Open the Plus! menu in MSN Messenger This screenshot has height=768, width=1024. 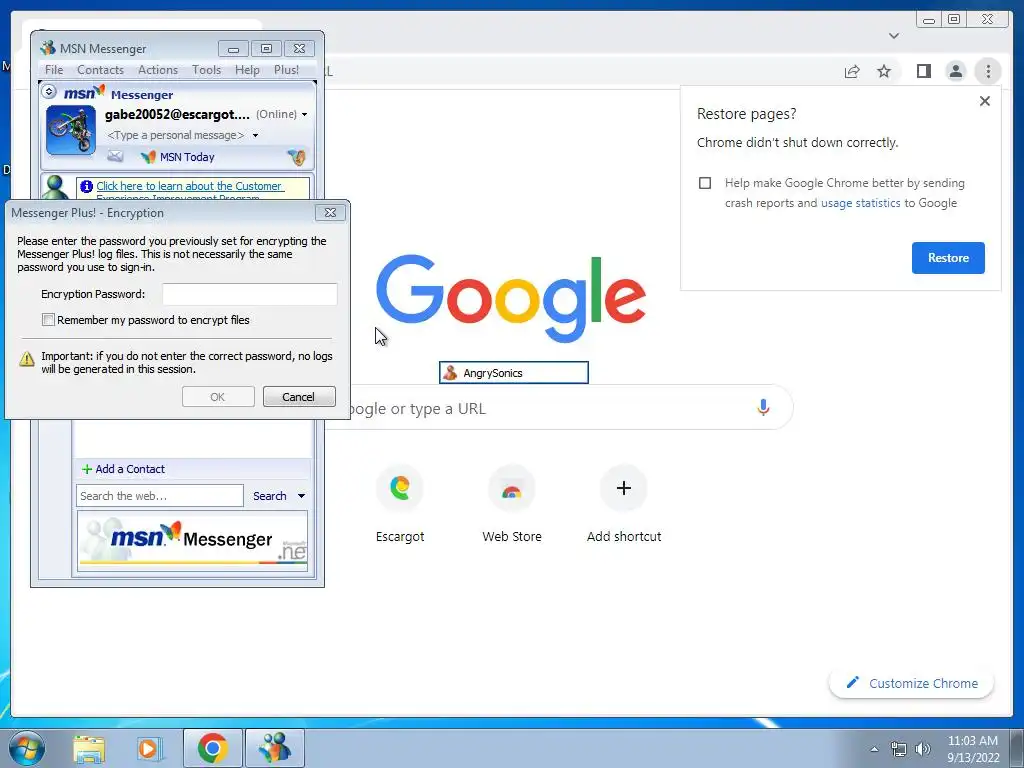point(286,70)
